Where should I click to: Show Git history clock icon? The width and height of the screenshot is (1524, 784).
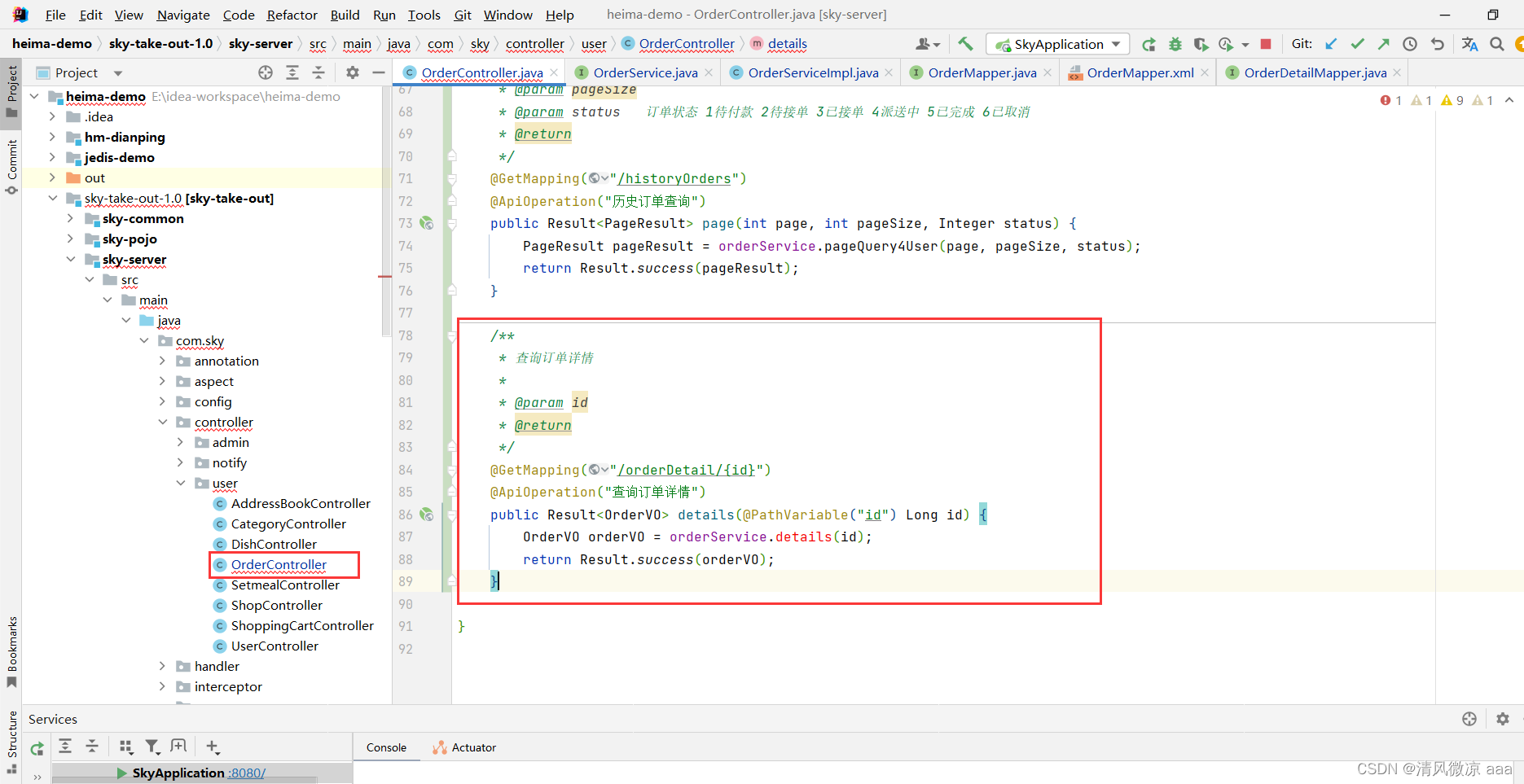1410,44
